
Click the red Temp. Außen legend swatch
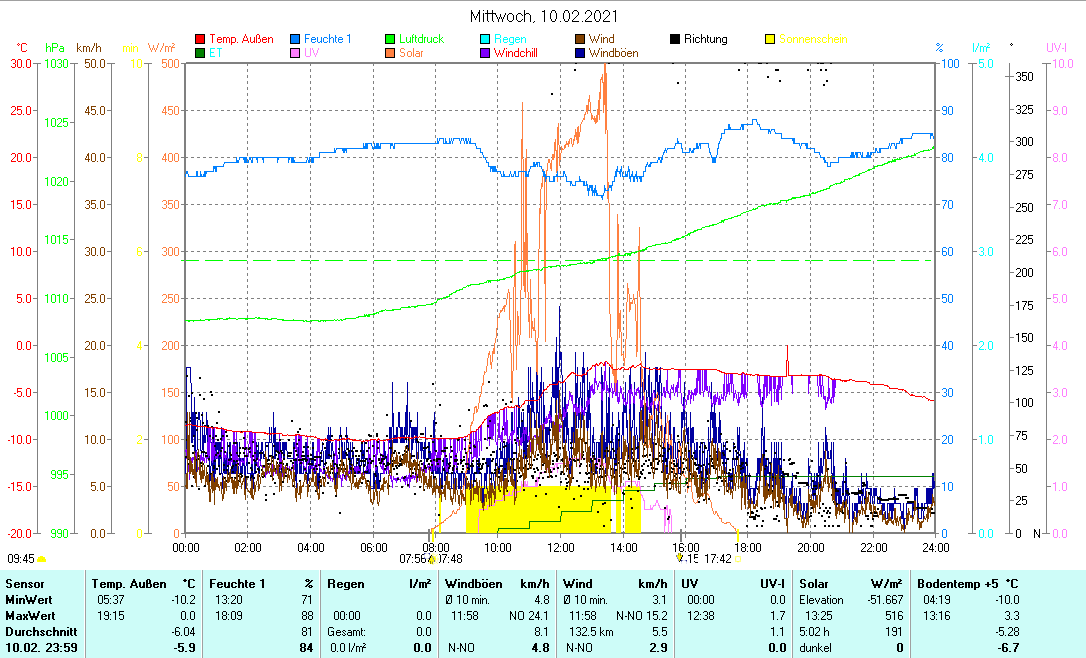(200, 40)
